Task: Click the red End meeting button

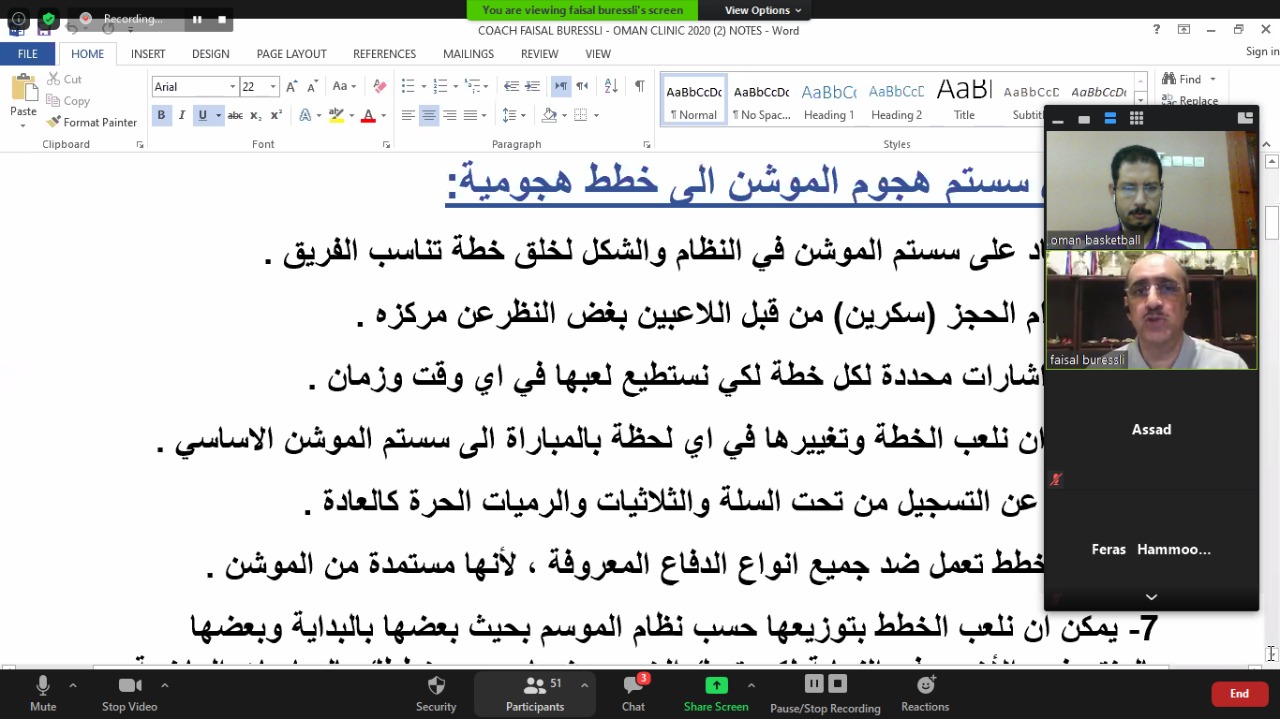Action: coord(1239,693)
